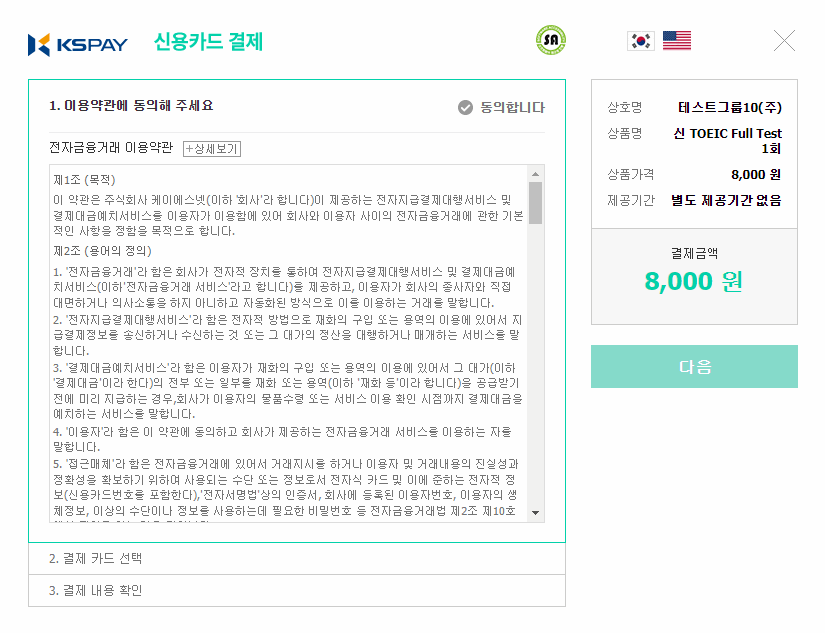
Task: Select the 1. 이용약관에 동의해 주세요 heading
Action: pyautogui.click(x=131, y=106)
